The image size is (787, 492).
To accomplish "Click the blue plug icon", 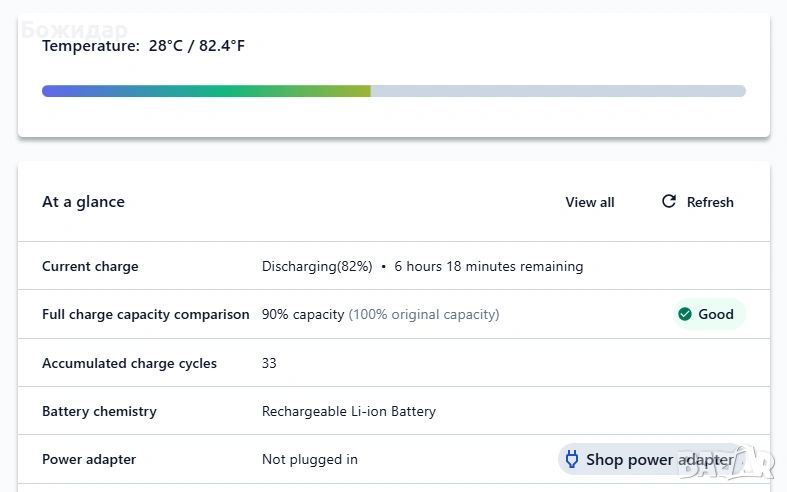I will pyautogui.click(x=572, y=460).
